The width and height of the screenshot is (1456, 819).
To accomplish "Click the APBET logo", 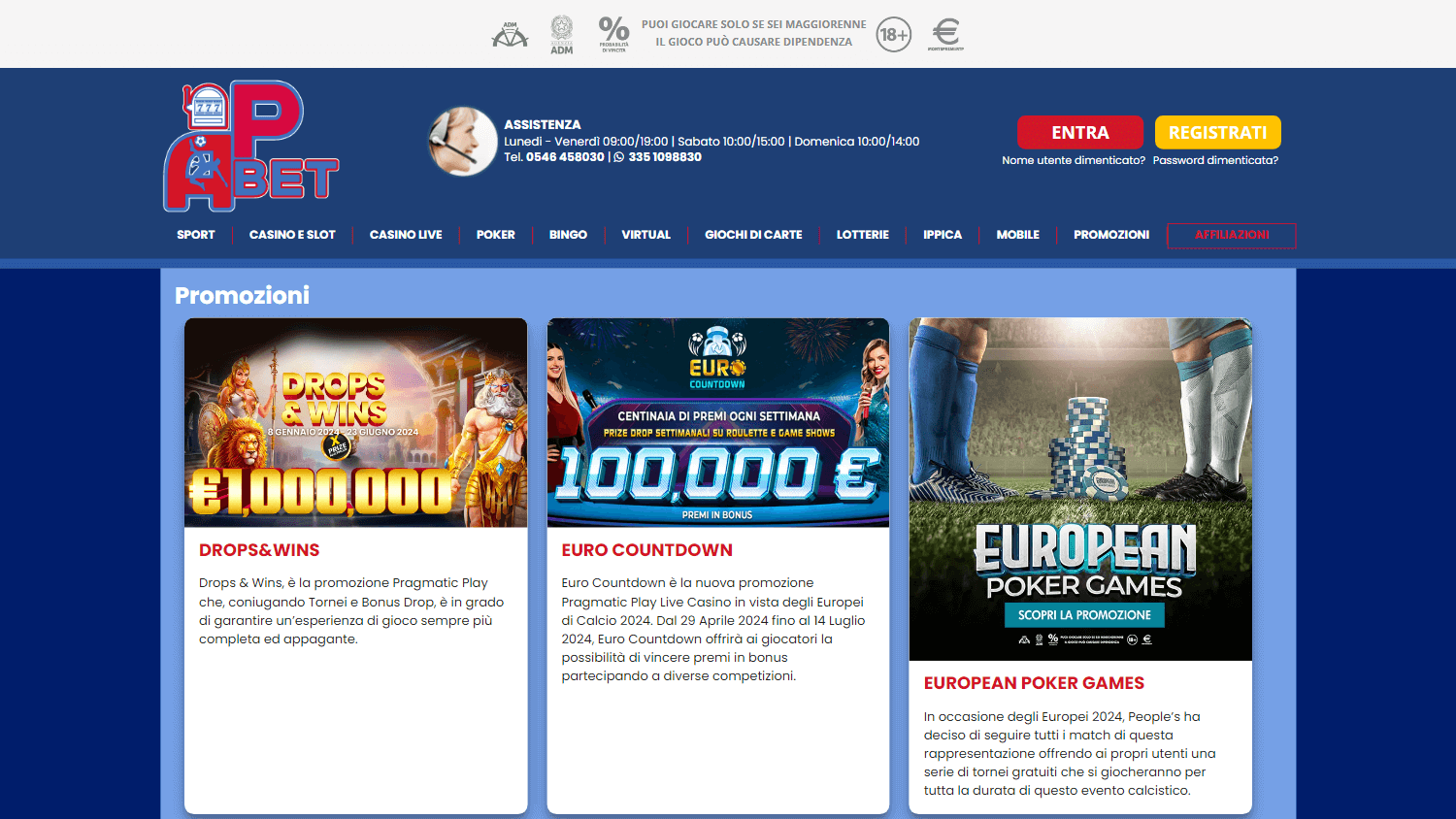I will 250,146.
